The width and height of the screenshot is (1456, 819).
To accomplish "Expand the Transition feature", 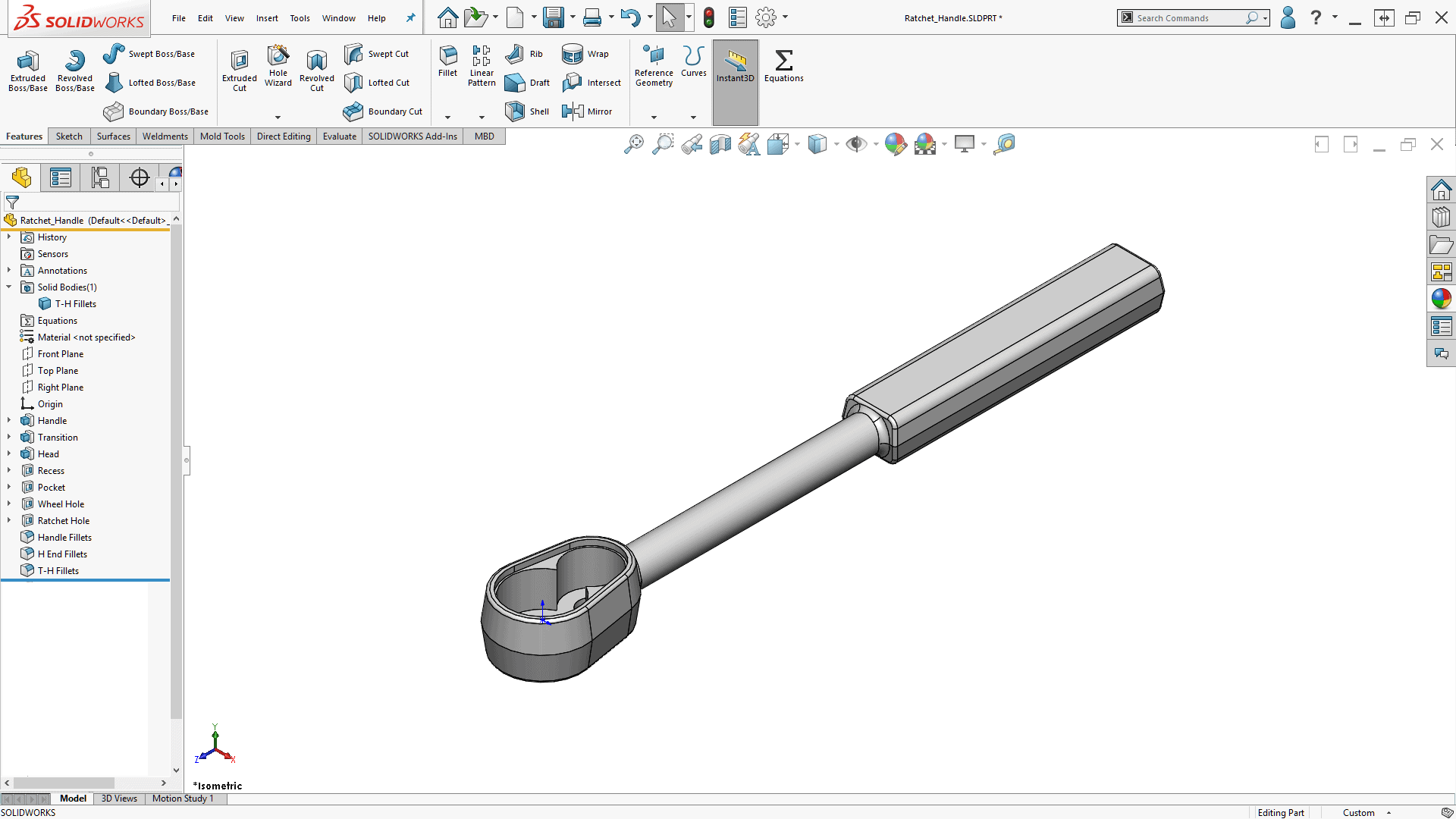I will pyautogui.click(x=9, y=437).
